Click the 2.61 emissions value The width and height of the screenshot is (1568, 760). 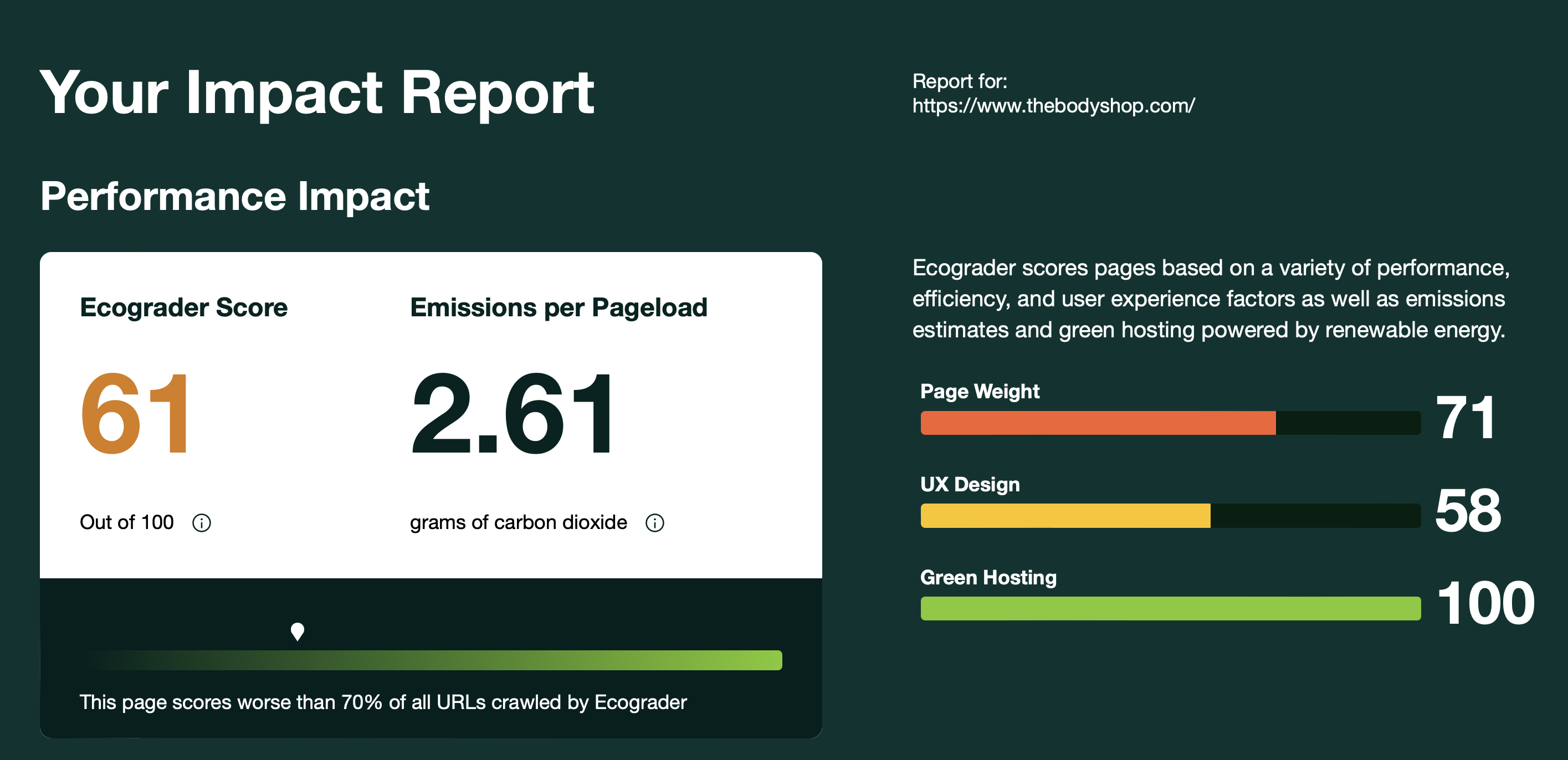point(513,414)
